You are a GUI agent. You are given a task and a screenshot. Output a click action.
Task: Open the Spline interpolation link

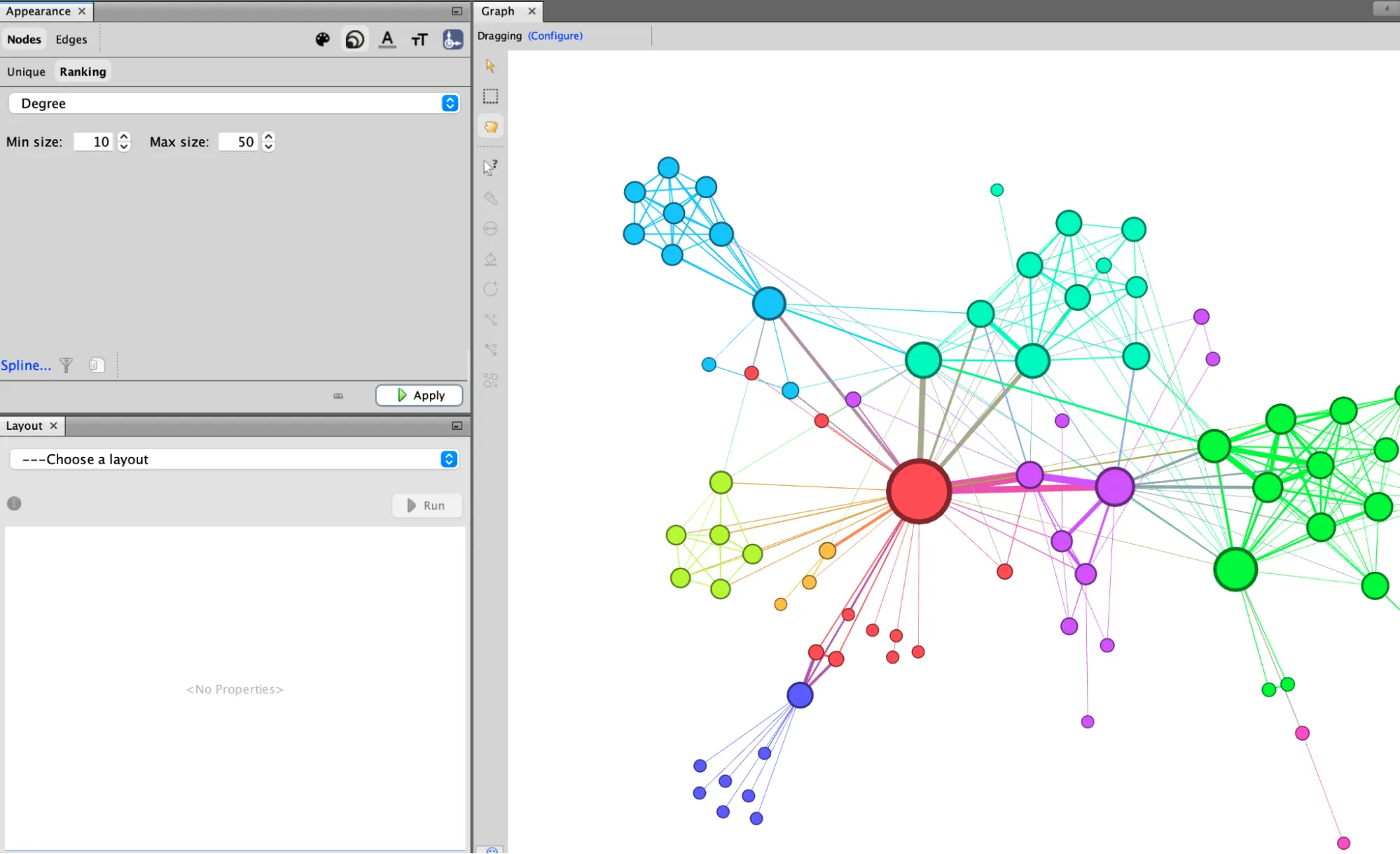pos(26,365)
